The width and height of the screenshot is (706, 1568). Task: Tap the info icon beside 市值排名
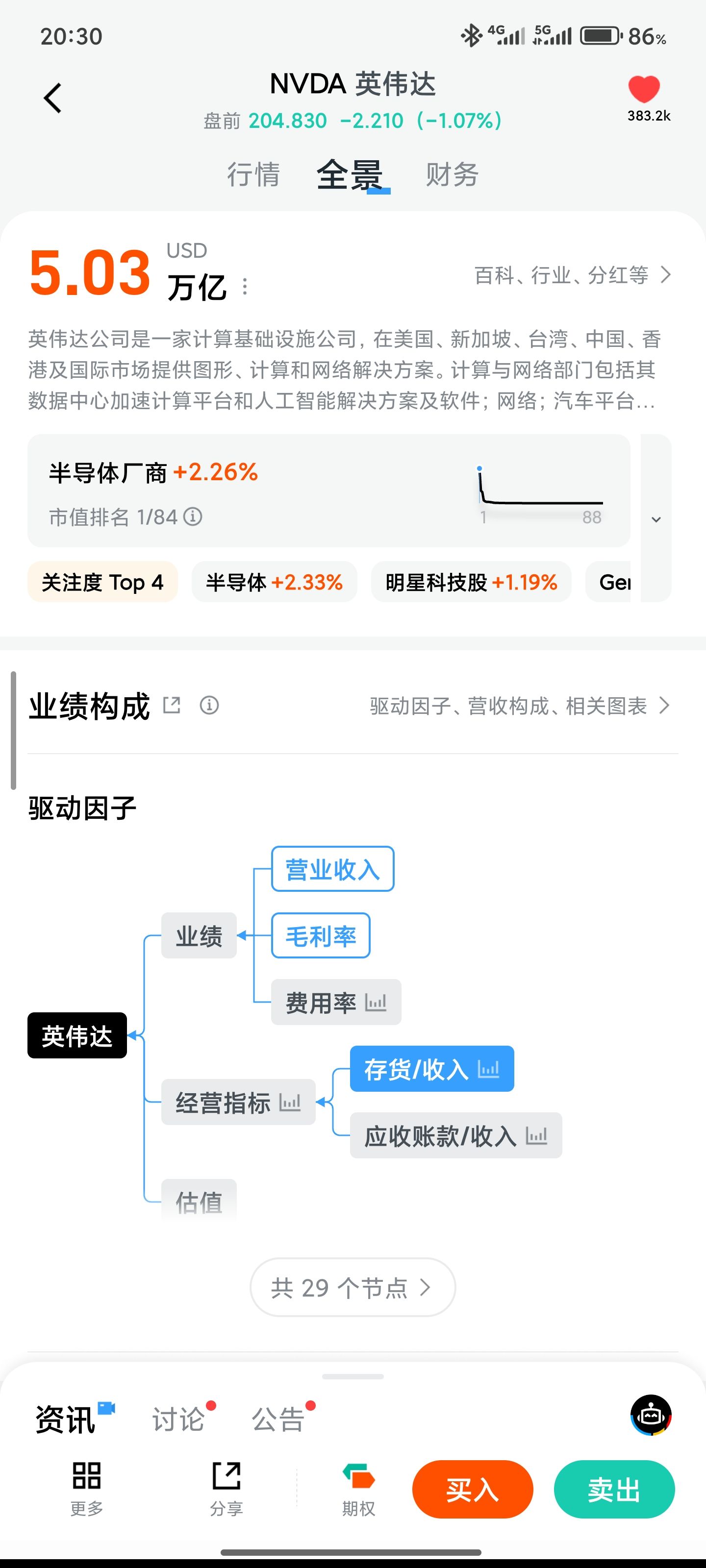(x=193, y=517)
